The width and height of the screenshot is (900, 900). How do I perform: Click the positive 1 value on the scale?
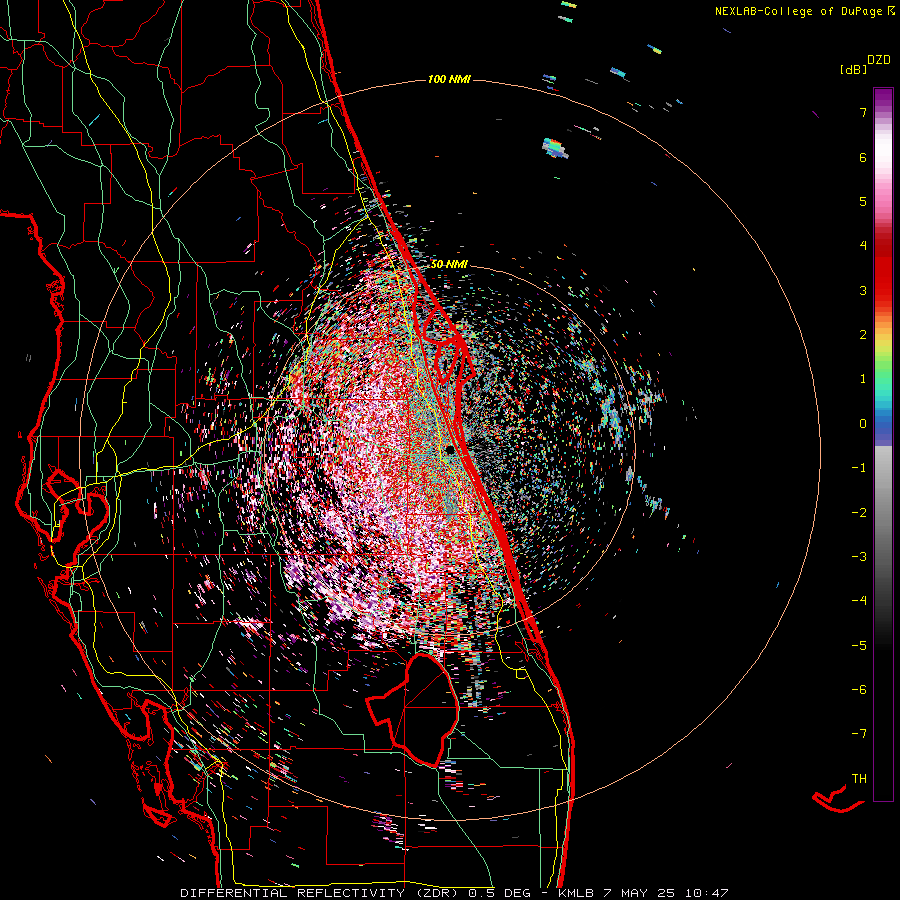tap(863, 379)
